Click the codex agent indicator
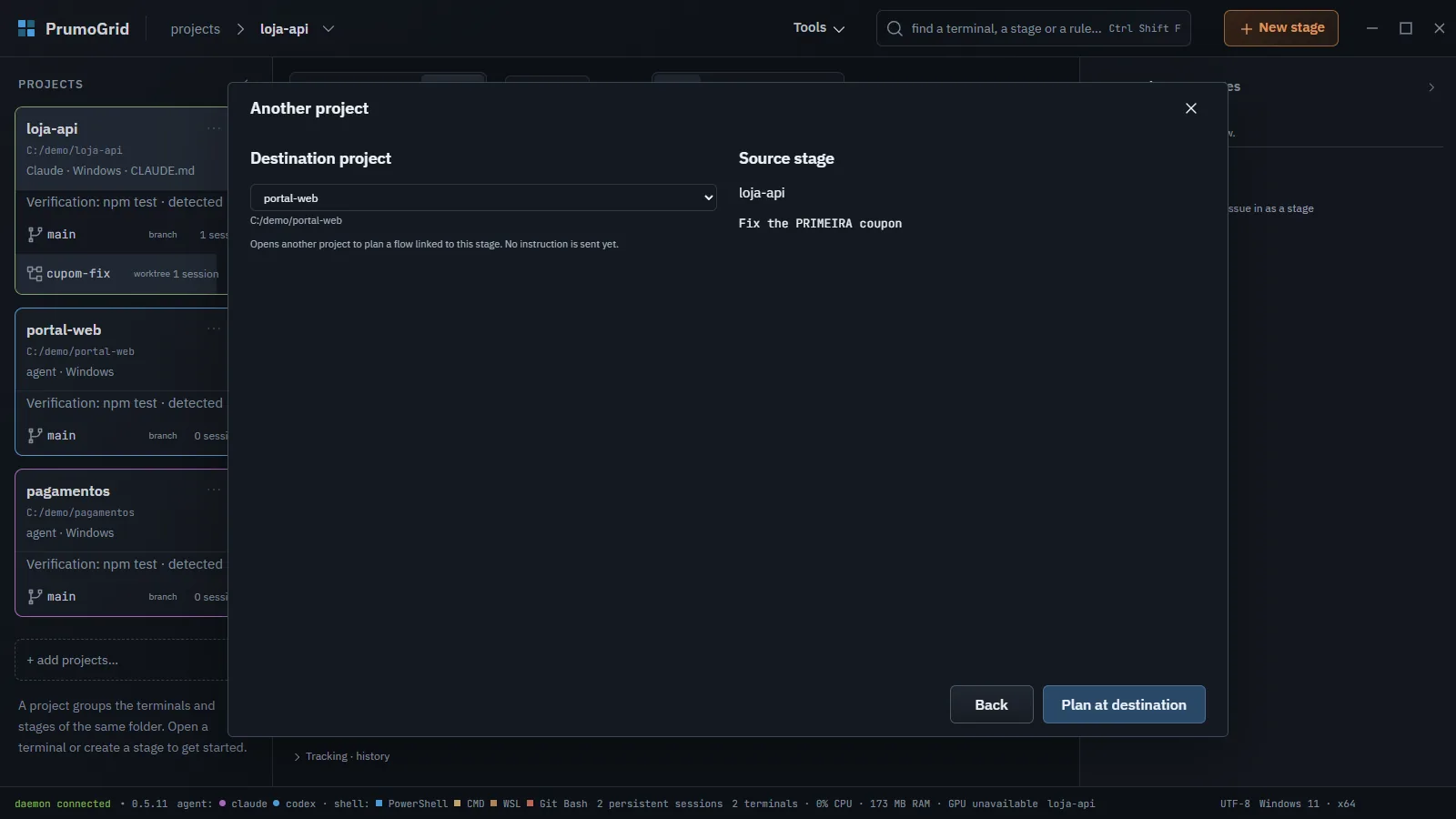 point(294,804)
